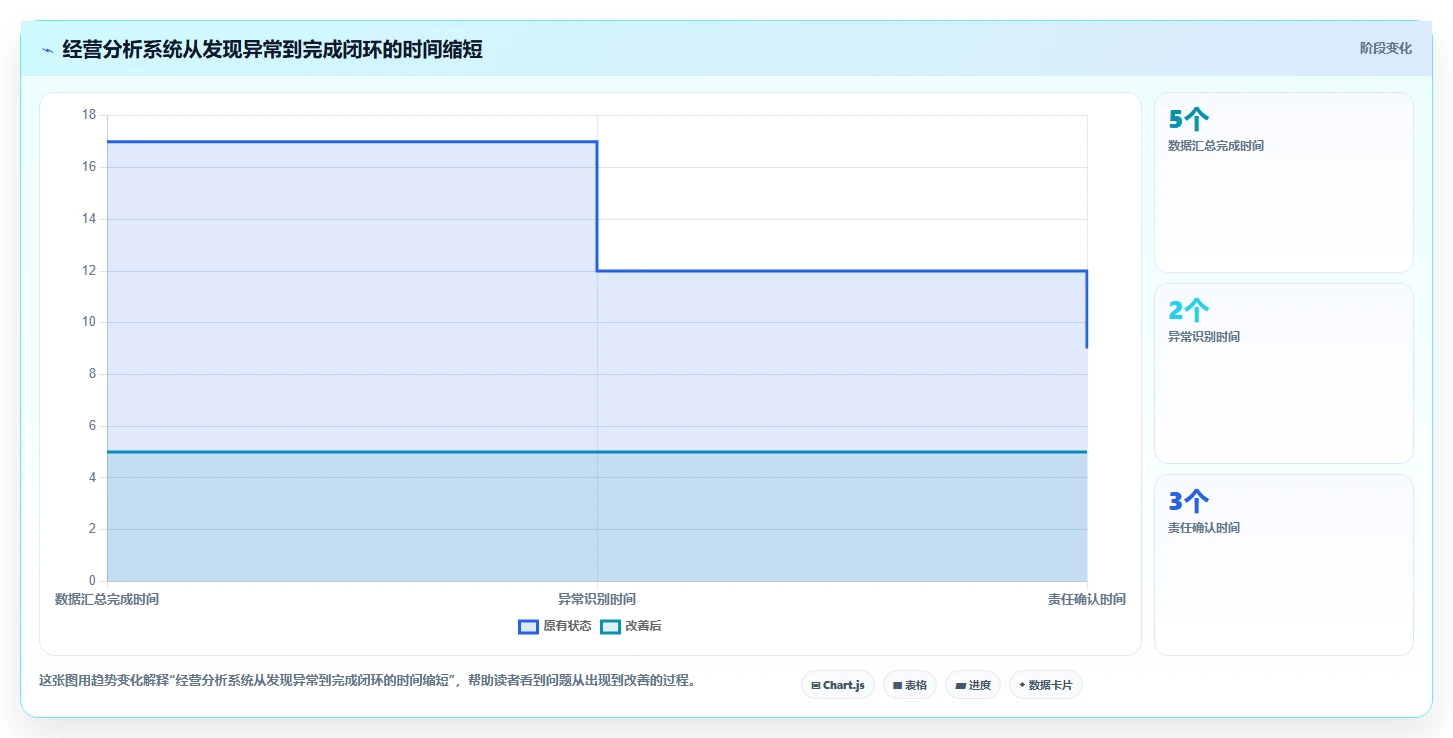
Task: Click 异常识别时间 label in the 2个 card
Action: [x=1204, y=337]
